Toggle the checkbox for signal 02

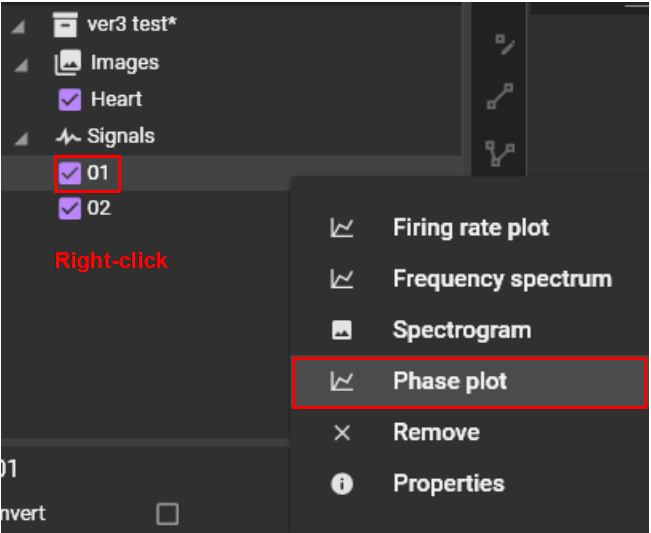[x=70, y=209]
